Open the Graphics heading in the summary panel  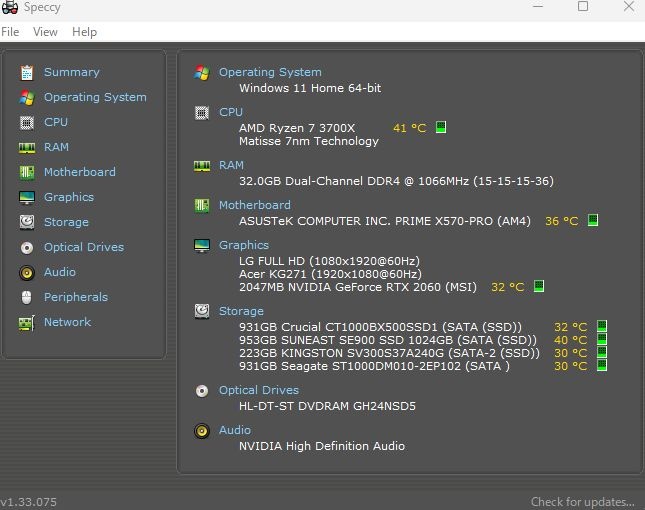click(x=244, y=245)
